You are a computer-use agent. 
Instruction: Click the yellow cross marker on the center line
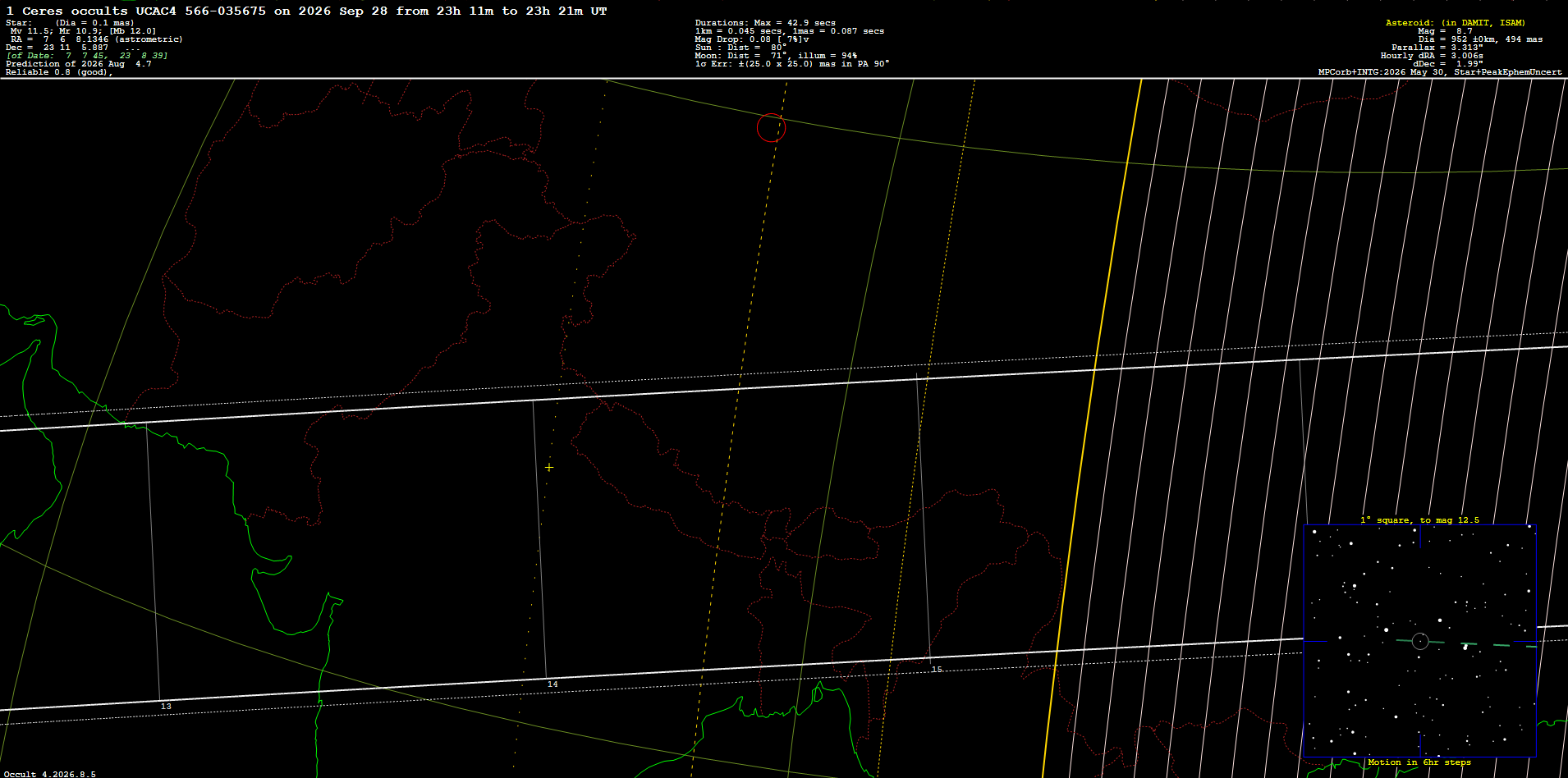click(x=549, y=467)
